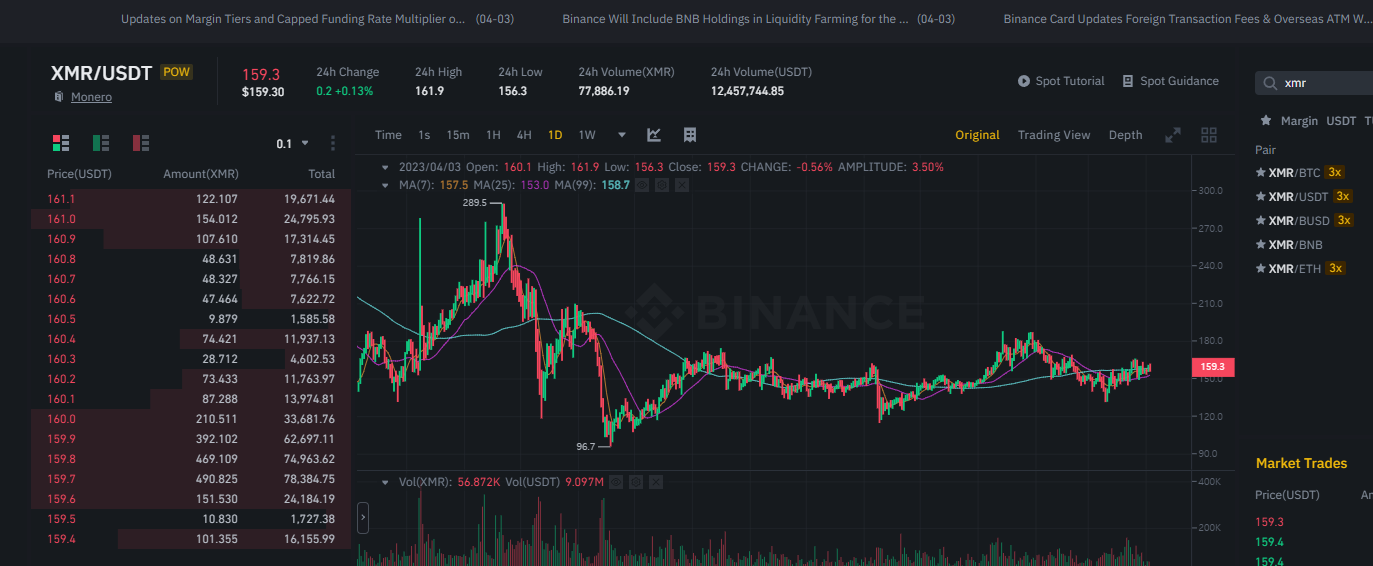Click the search magnifier icon
The width and height of the screenshot is (1373, 566).
(x=1270, y=83)
